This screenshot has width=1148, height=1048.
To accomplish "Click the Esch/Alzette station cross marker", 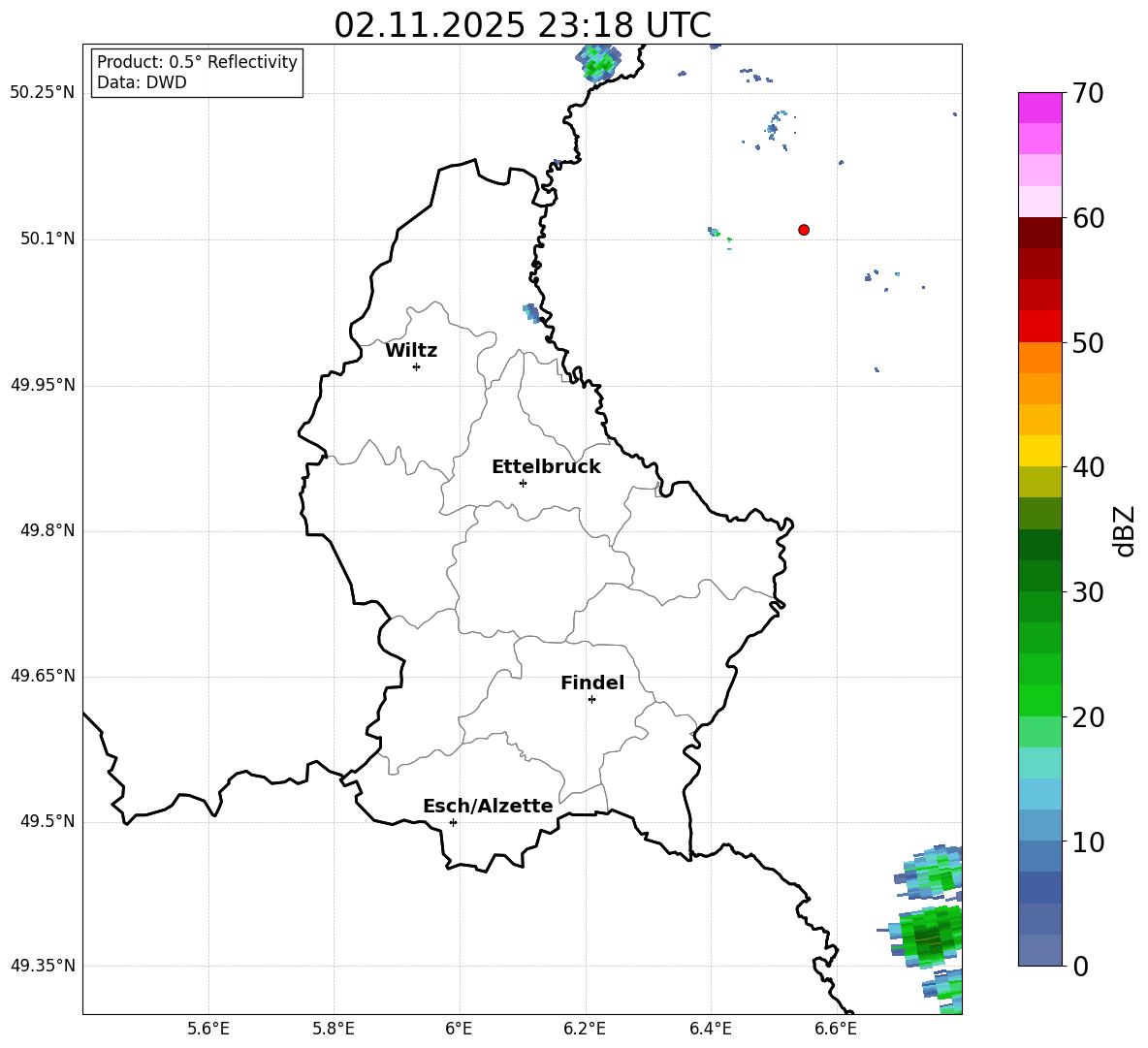I will coord(453,822).
